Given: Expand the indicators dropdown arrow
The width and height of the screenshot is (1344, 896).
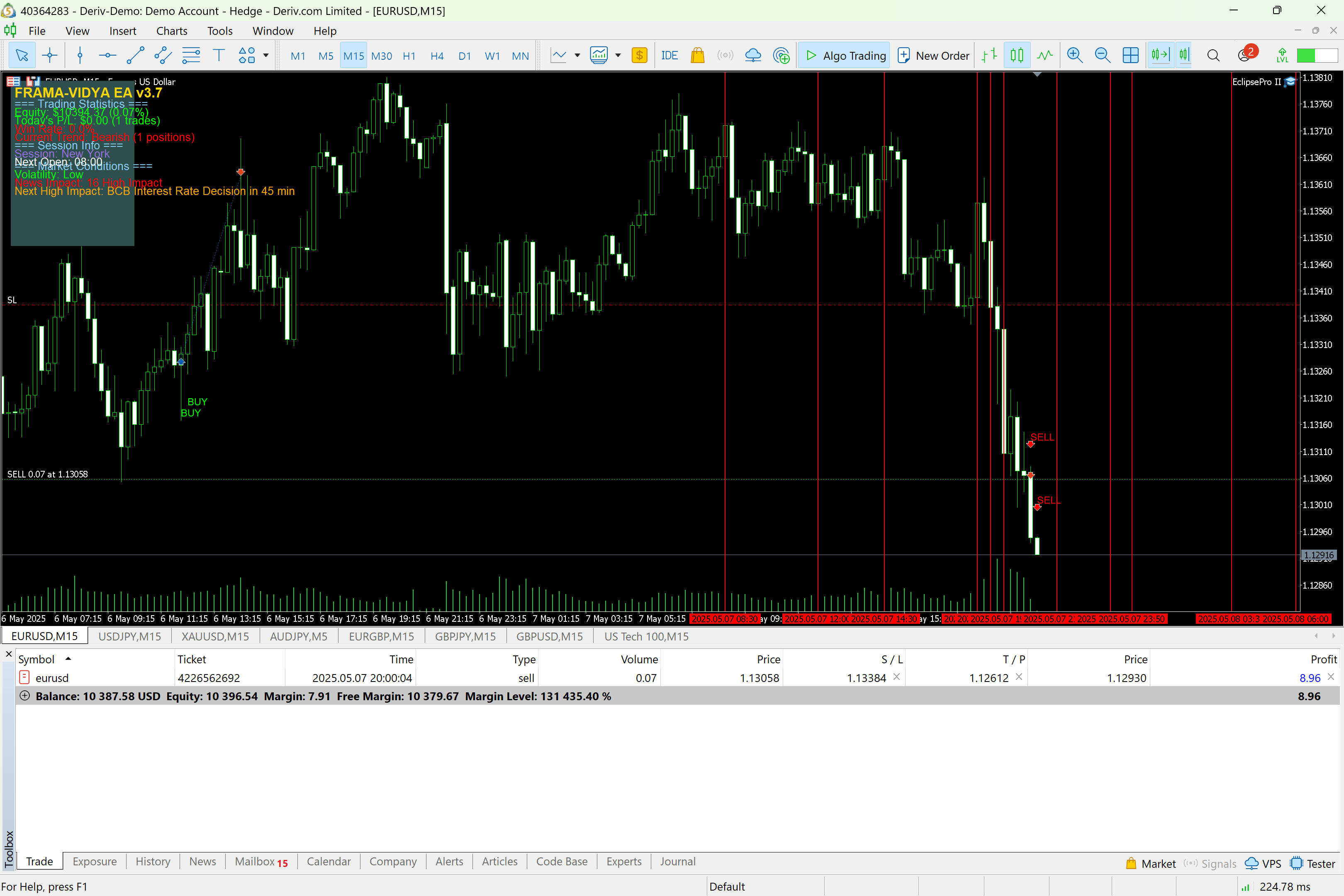Looking at the screenshot, I should click(577, 56).
